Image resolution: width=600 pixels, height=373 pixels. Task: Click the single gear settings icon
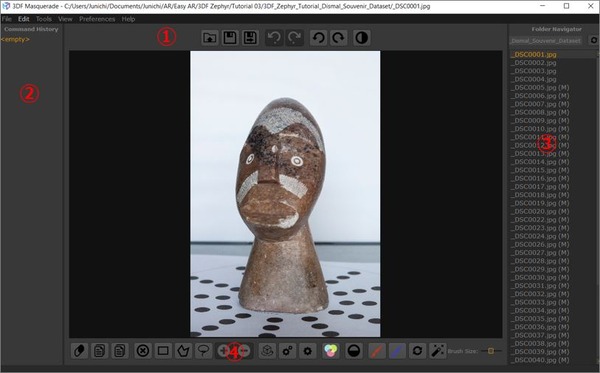tap(307, 350)
